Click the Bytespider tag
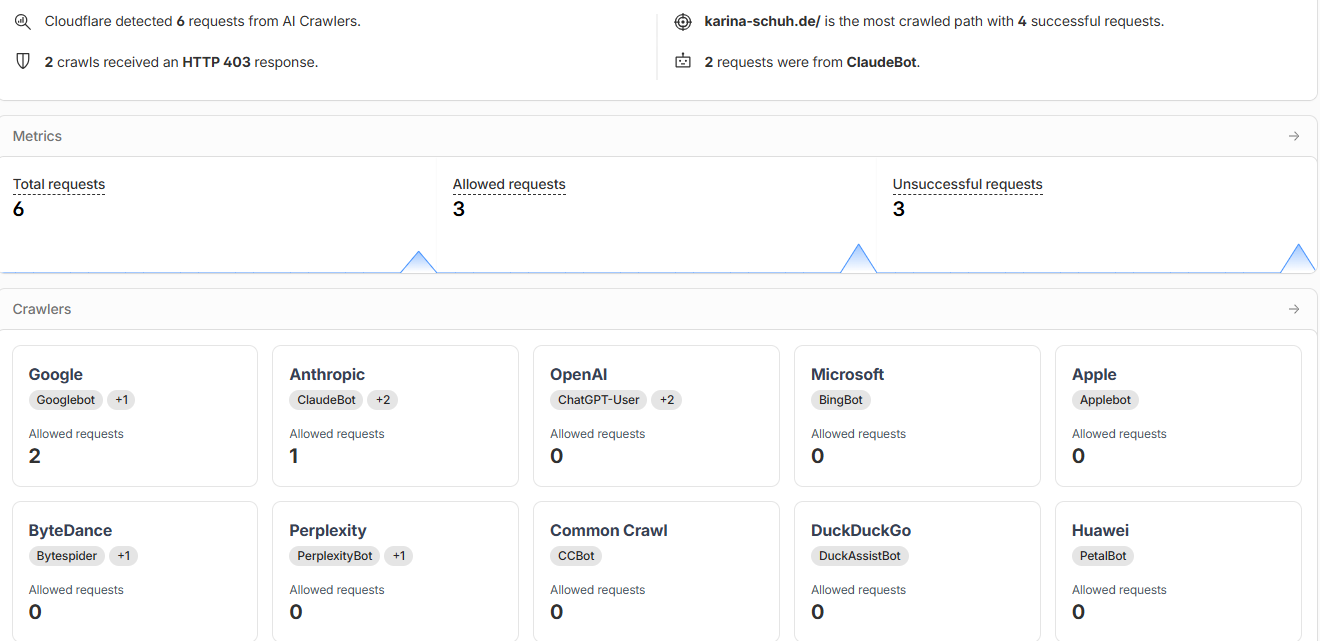The width and height of the screenshot is (1320, 641). pos(67,556)
